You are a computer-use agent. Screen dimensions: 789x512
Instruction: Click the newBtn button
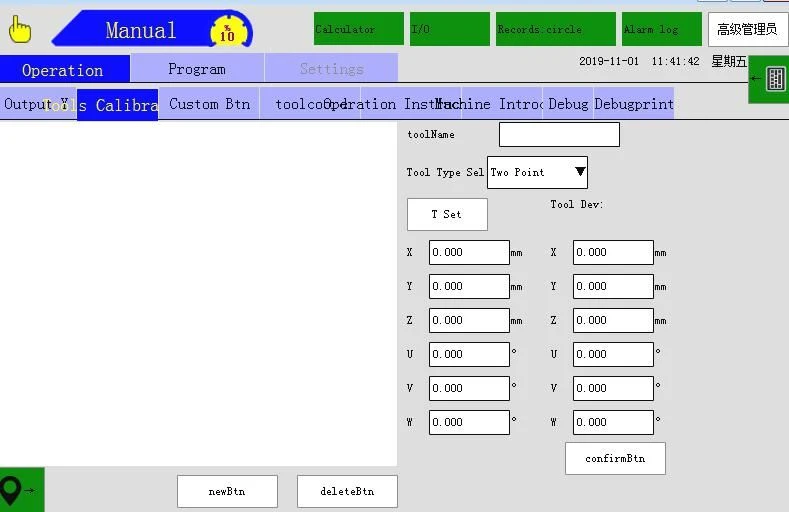point(227,491)
